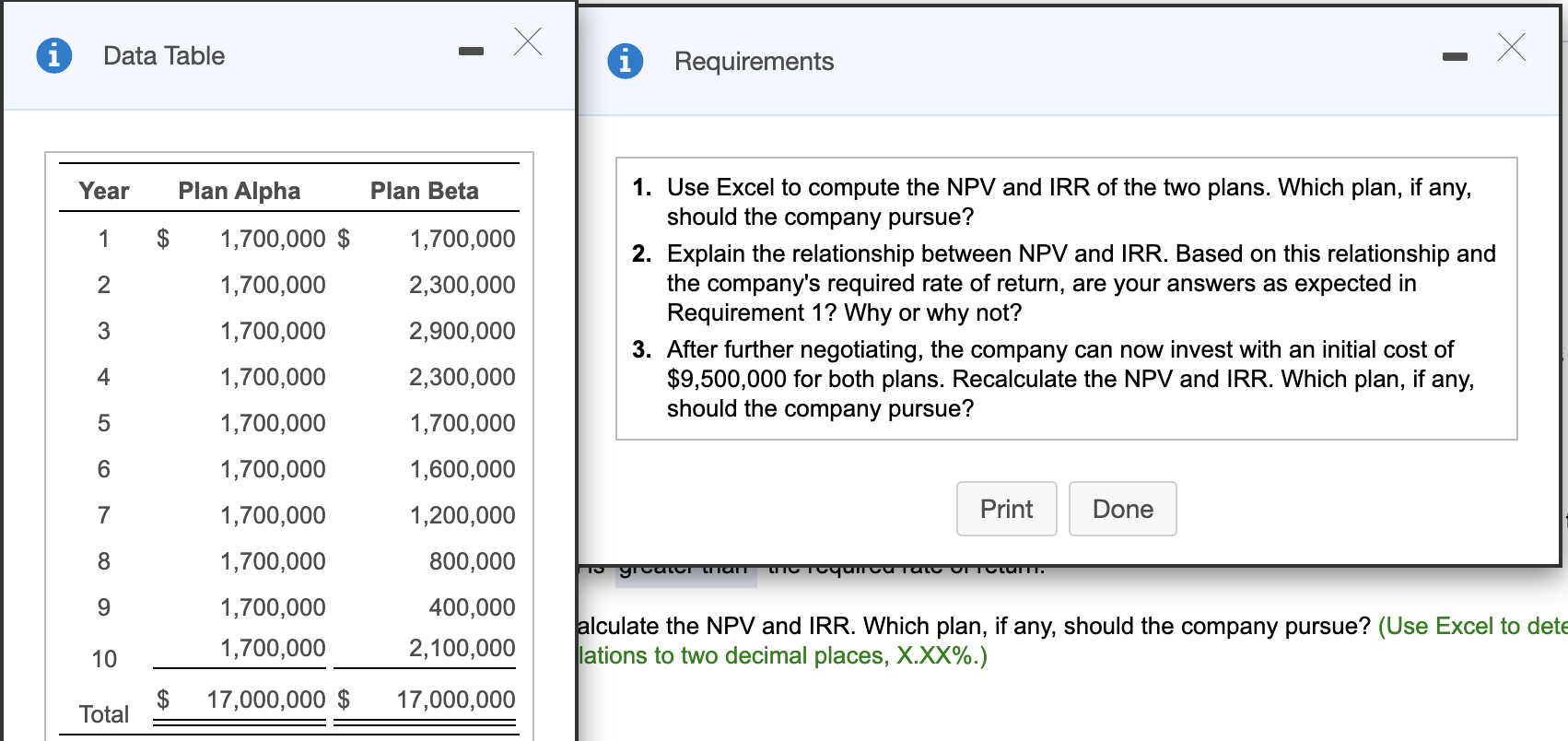Image resolution: width=1568 pixels, height=741 pixels.
Task: Click Plan Beta year 2 value 2,300,000
Action: pyautogui.click(x=462, y=285)
